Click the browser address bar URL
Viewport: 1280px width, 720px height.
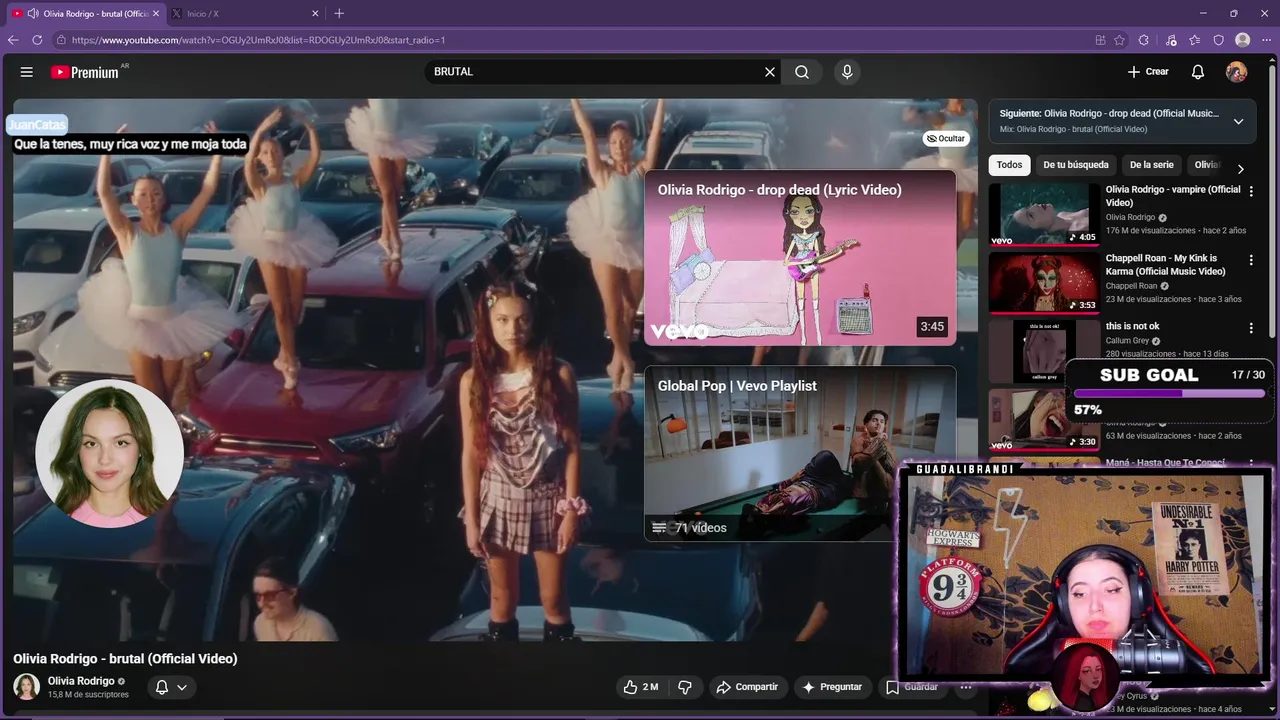258,40
